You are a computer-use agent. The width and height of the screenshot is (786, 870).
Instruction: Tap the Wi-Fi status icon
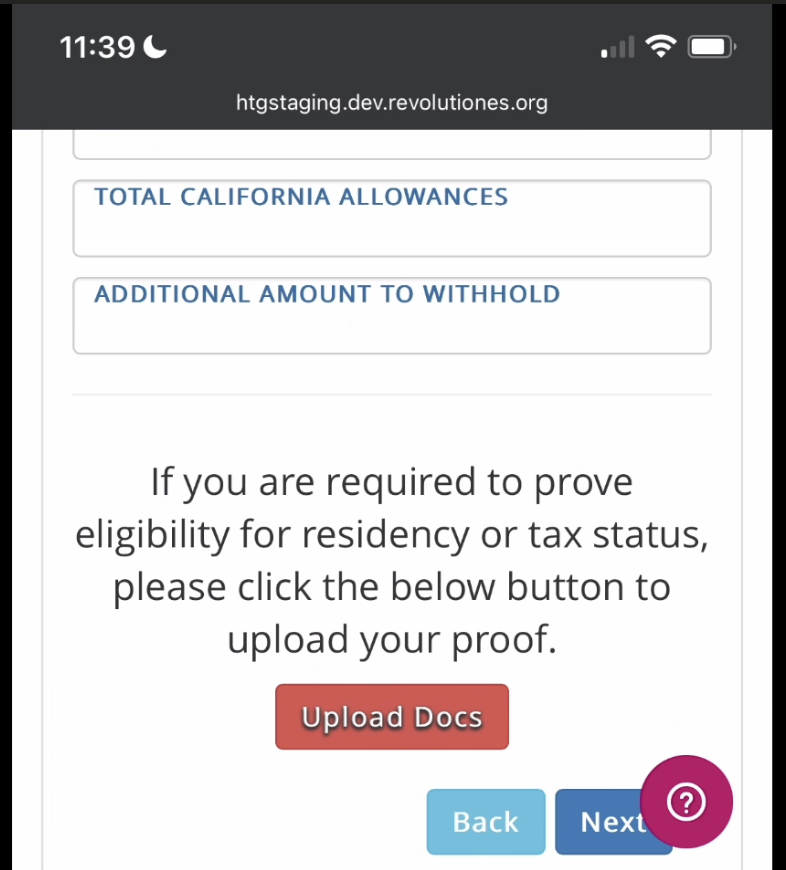pyautogui.click(x=661, y=47)
